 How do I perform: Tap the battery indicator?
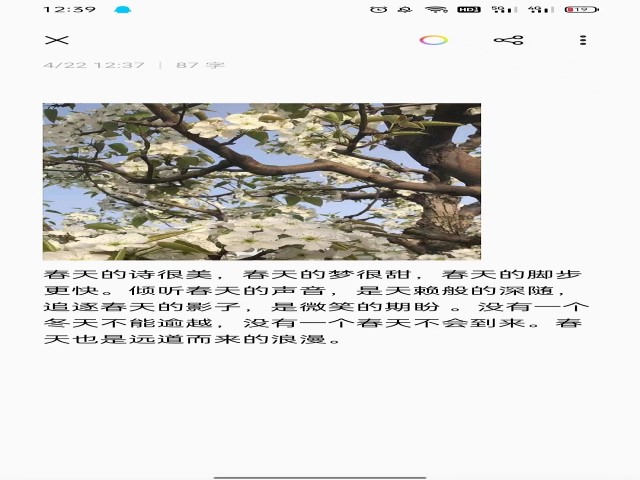click(x=582, y=9)
